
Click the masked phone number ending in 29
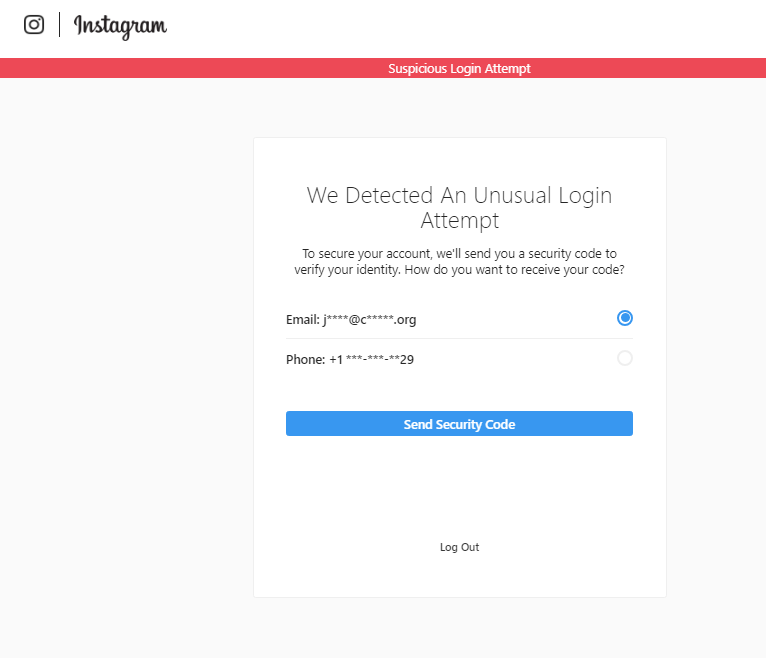pyautogui.click(x=379, y=360)
